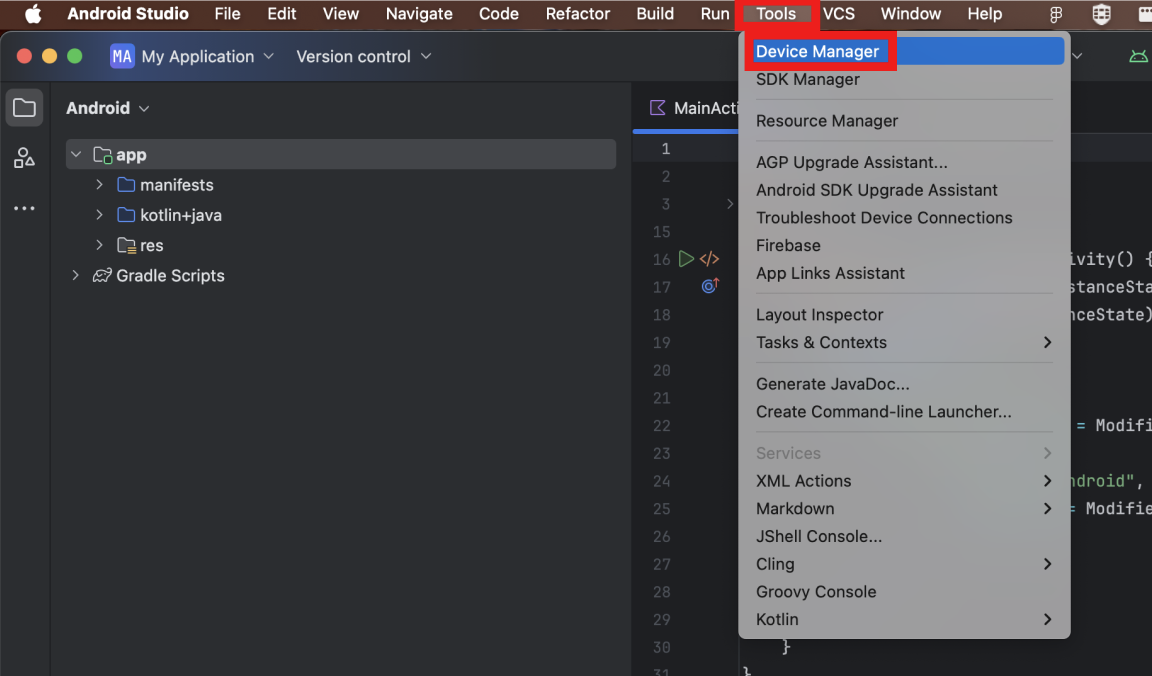Expand the Gradle Scripts node

76,275
